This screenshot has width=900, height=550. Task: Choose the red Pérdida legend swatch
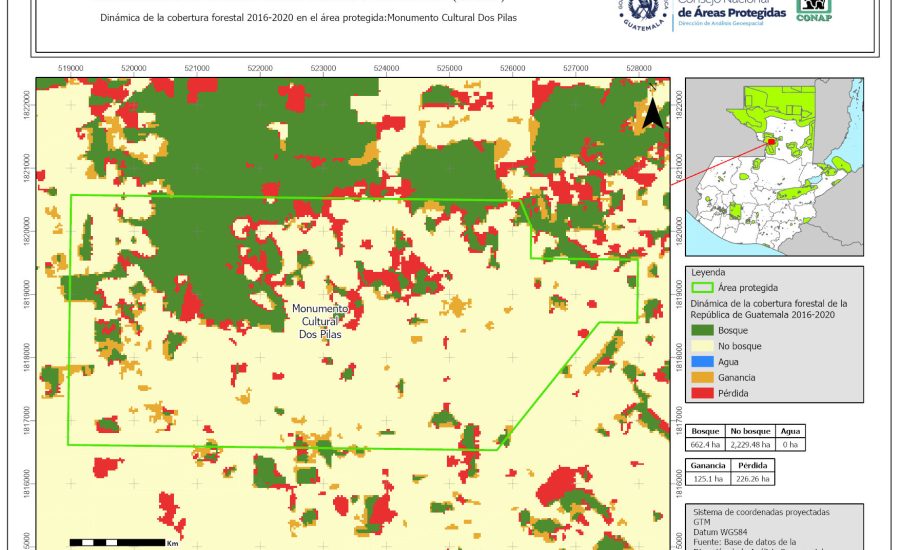point(702,393)
